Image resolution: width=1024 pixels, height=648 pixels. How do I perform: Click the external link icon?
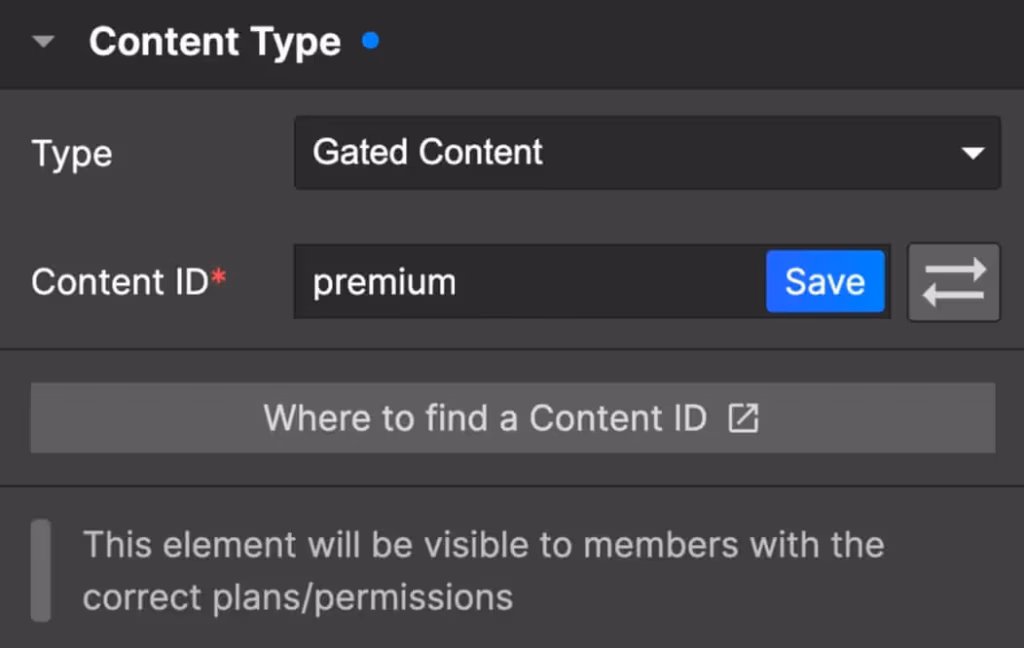point(743,418)
